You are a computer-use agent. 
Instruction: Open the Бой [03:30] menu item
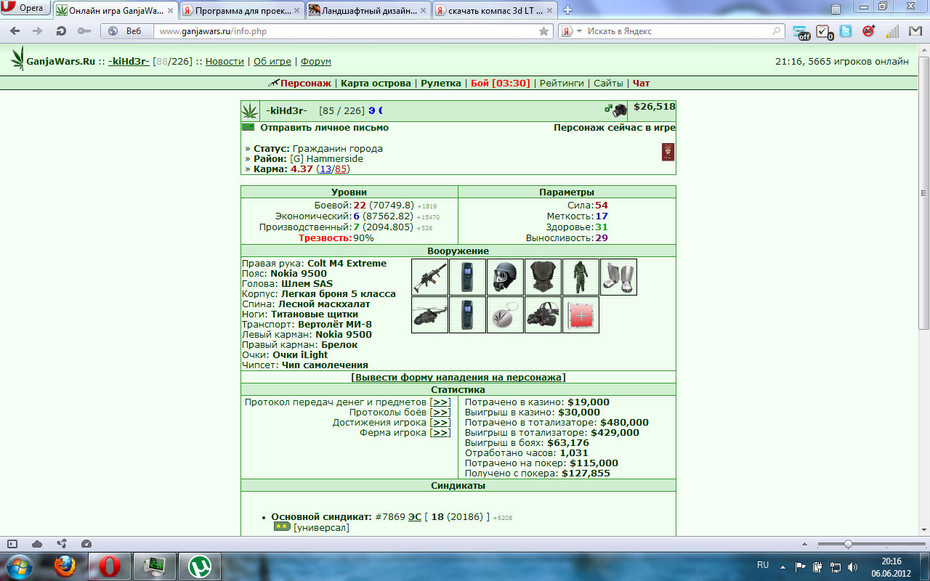(500, 83)
